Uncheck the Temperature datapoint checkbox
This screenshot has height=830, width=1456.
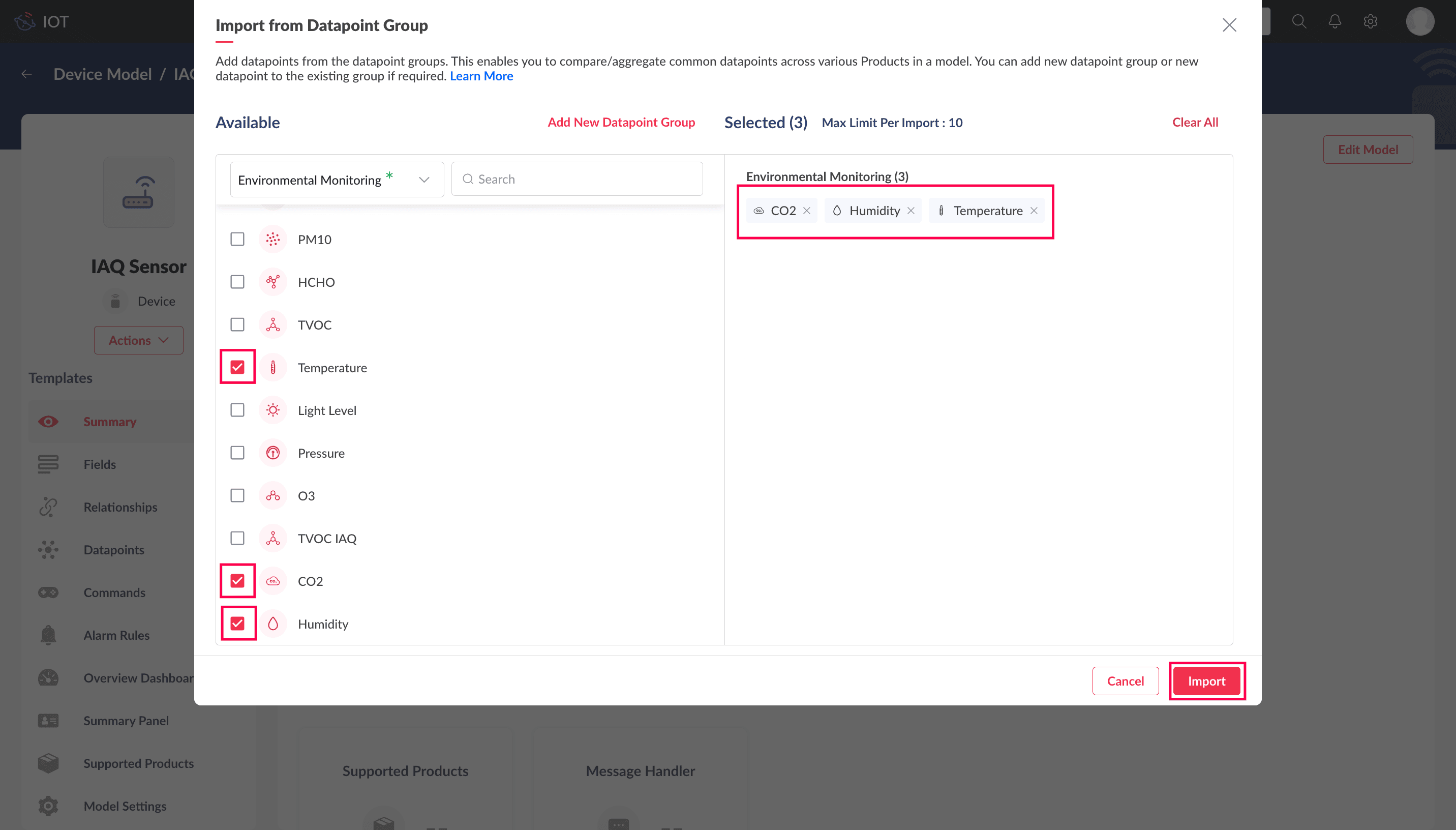[237, 367]
